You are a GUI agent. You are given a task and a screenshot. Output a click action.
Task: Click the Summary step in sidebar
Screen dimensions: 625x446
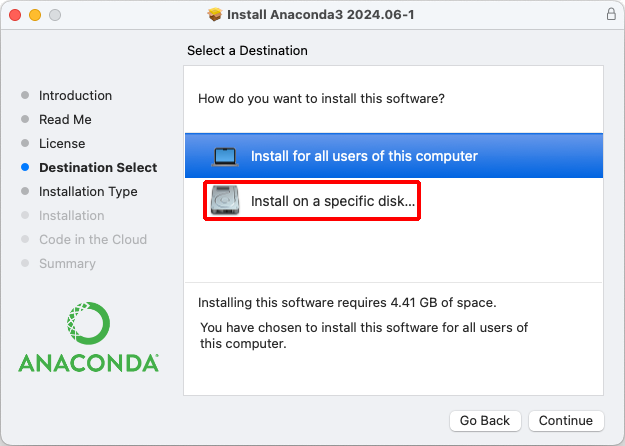pyautogui.click(x=67, y=264)
